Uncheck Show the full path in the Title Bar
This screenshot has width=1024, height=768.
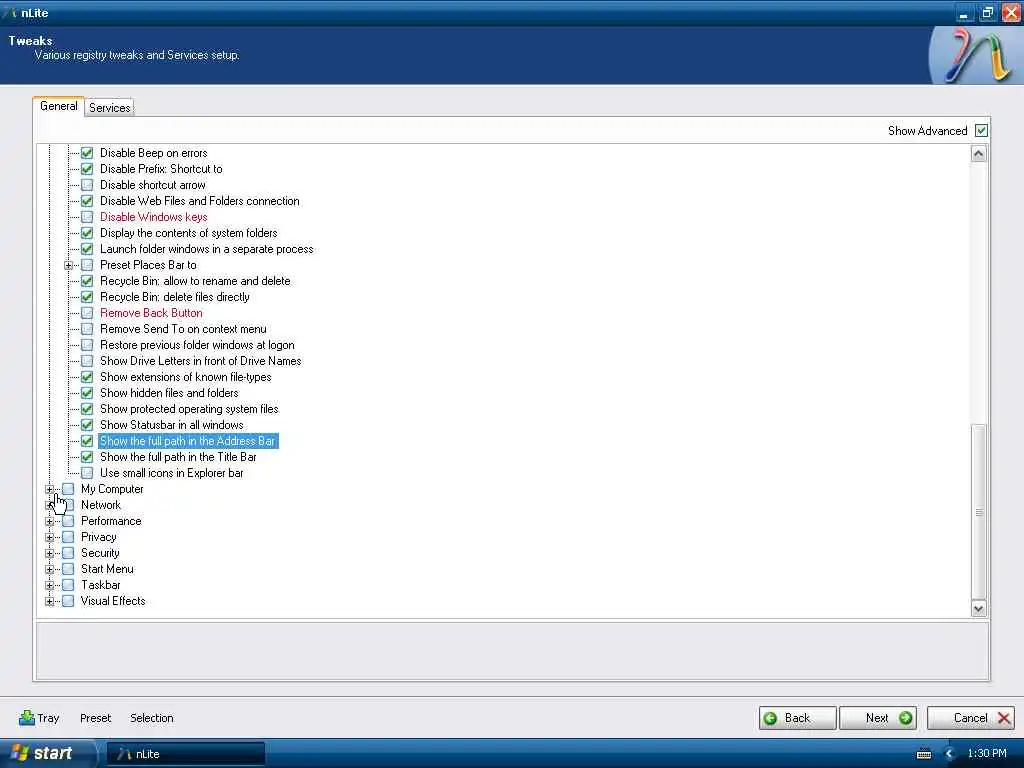click(x=87, y=457)
